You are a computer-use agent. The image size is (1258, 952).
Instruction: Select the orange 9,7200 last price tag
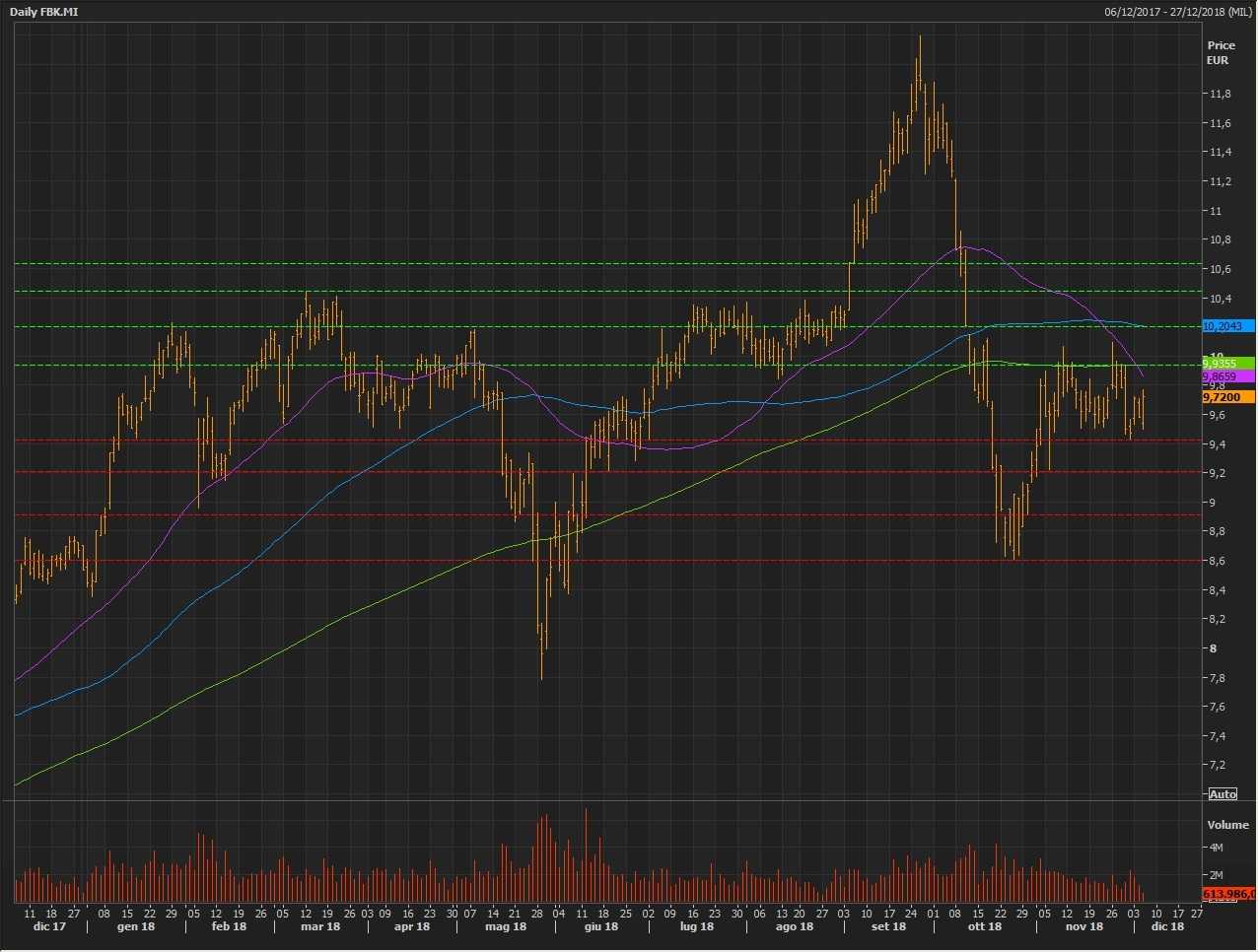[1227, 397]
